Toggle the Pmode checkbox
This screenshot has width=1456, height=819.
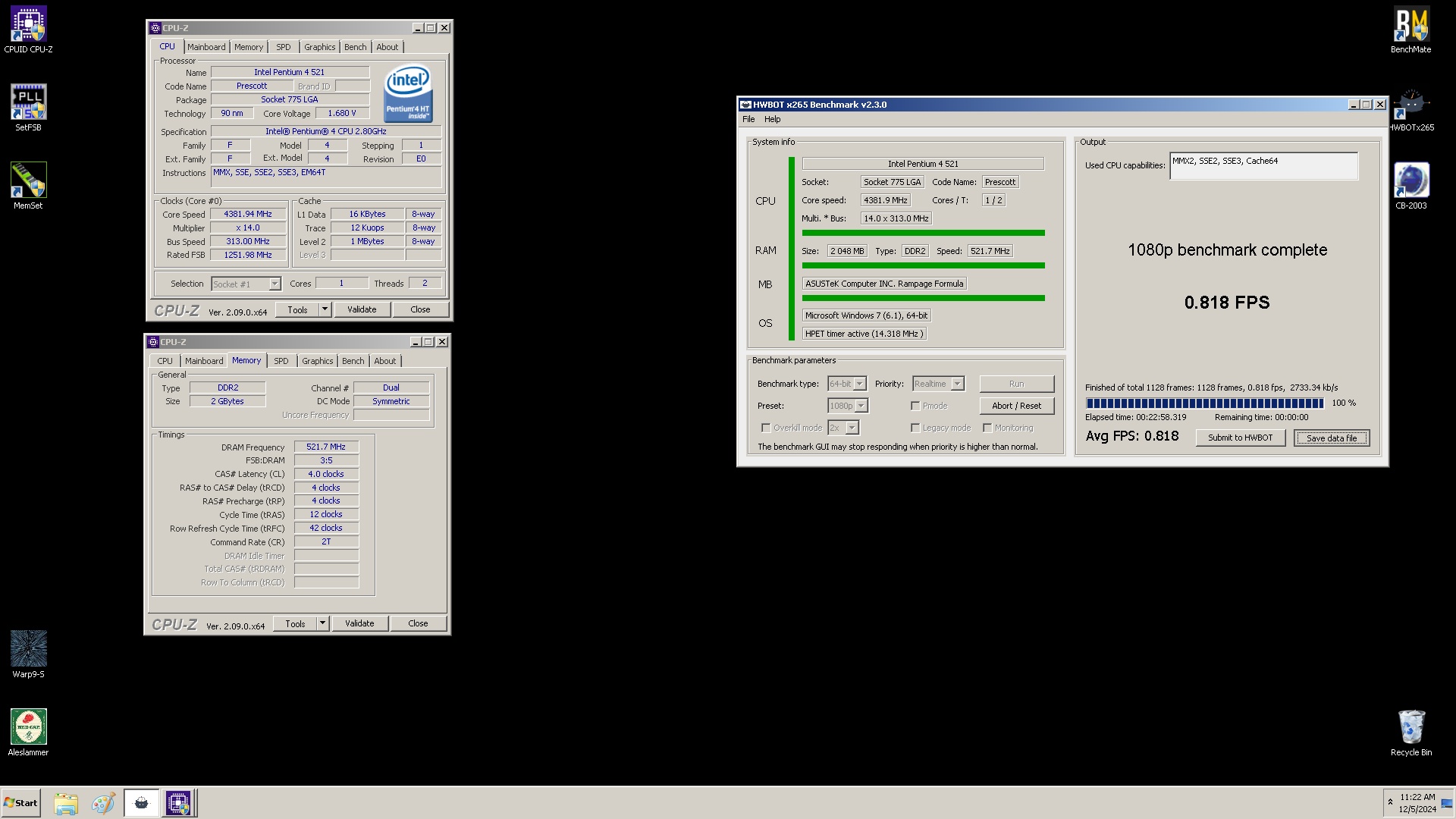pos(915,406)
